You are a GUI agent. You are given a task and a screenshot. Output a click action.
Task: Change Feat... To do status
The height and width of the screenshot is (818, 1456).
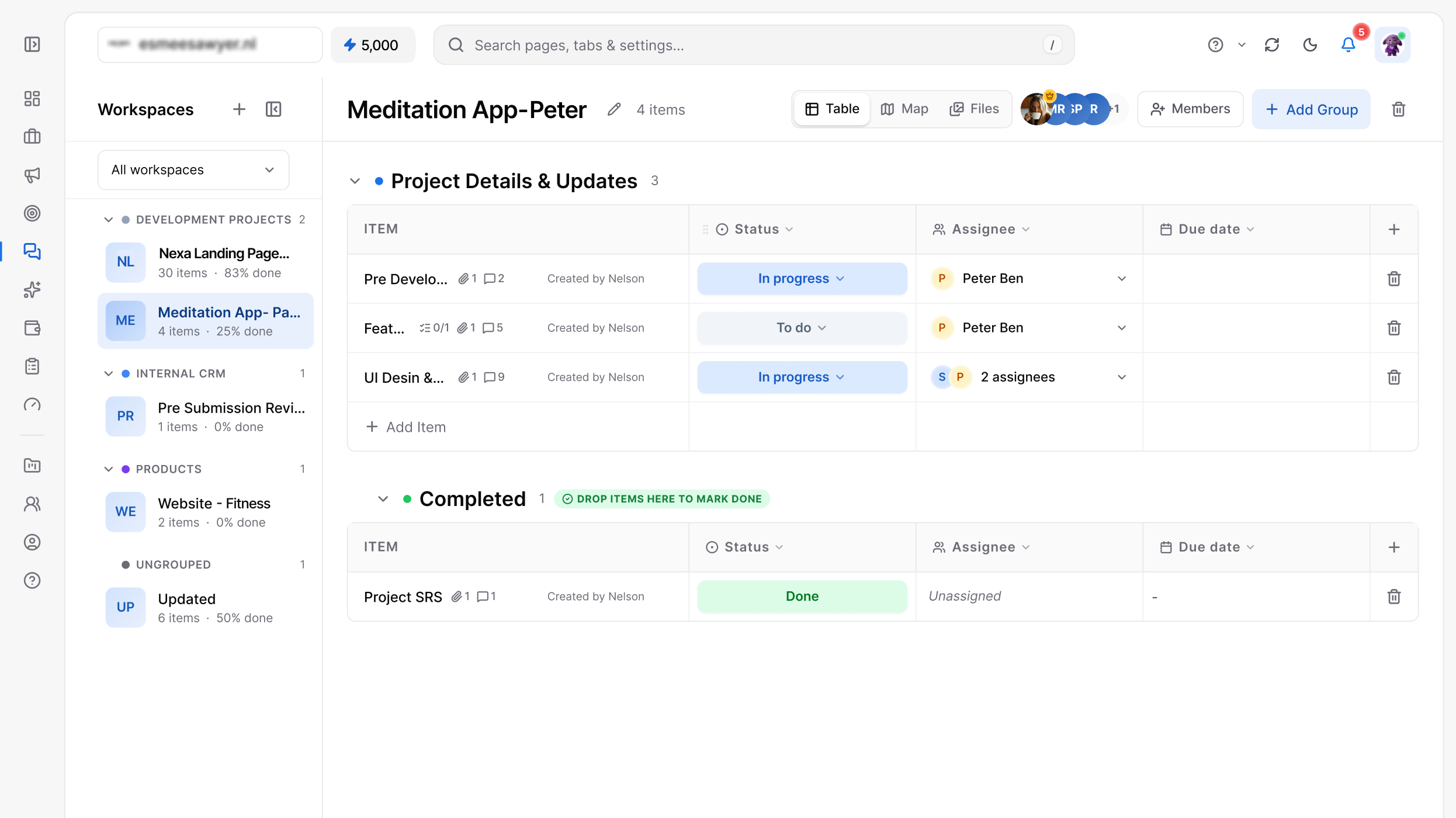[x=802, y=328]
